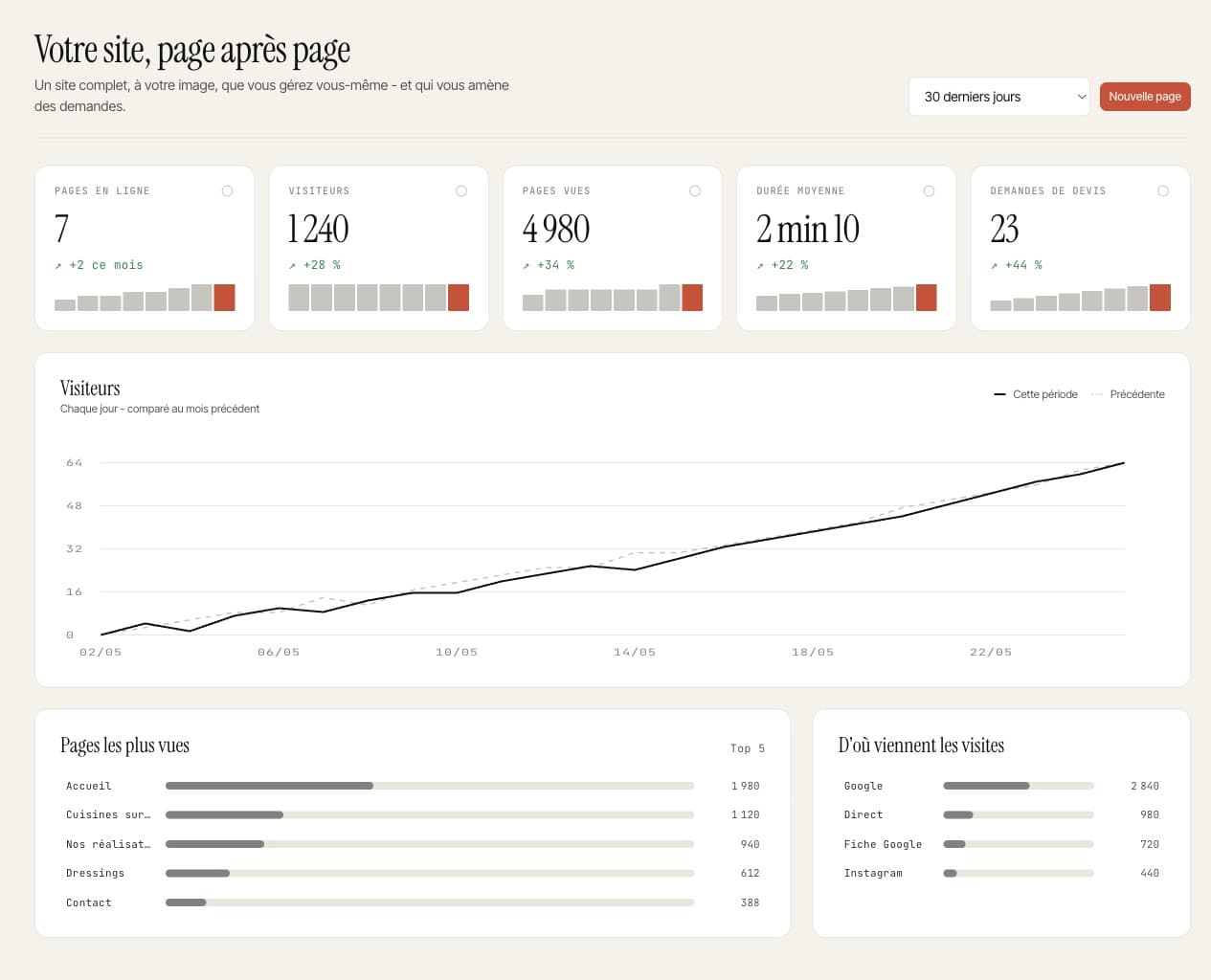1211x980 pixels.
Task: Click the circle icon on Pages vues card
Action: pyautogui.click(x=695, y=191)
